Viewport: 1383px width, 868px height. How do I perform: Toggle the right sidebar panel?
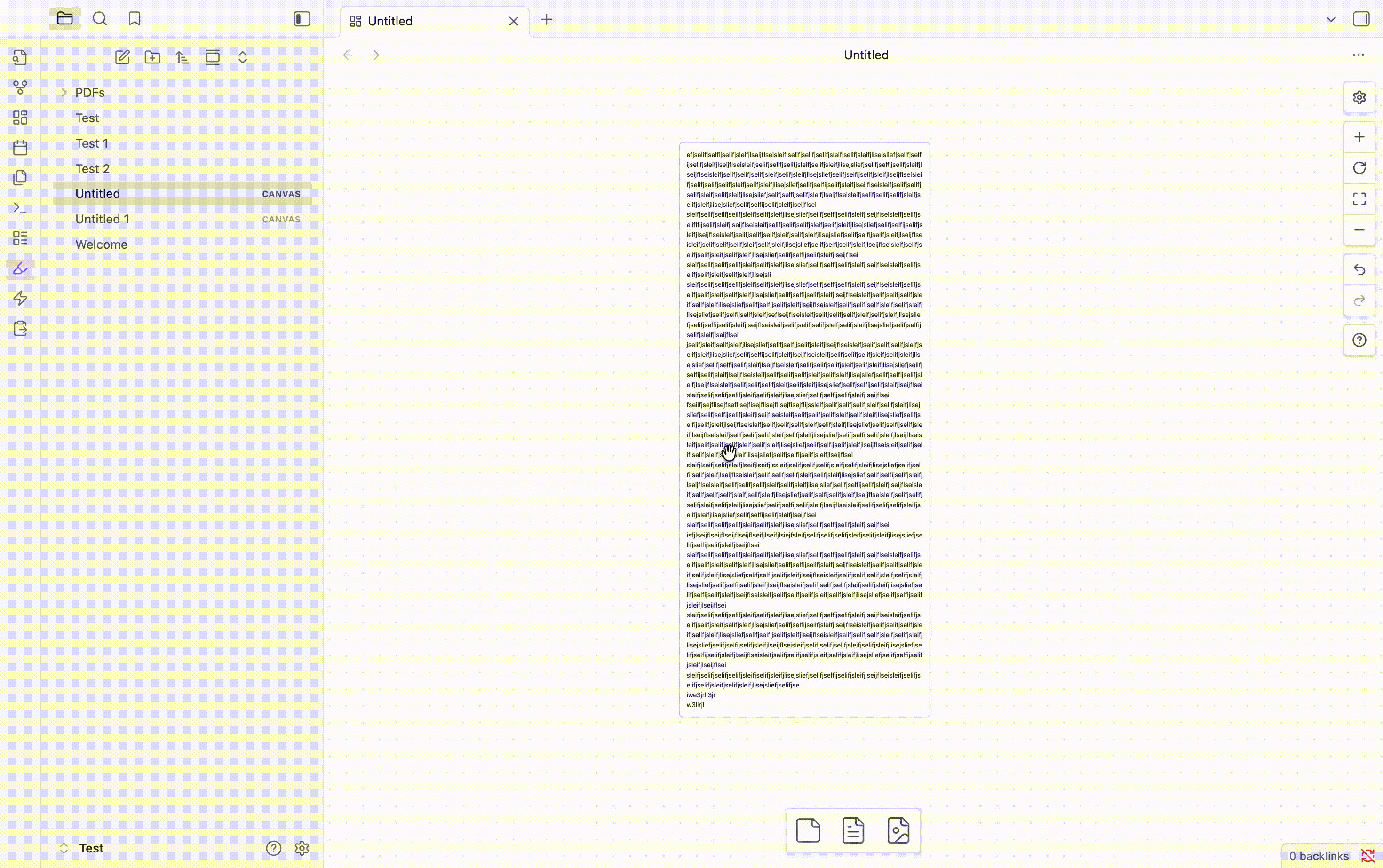point(1360,19)
